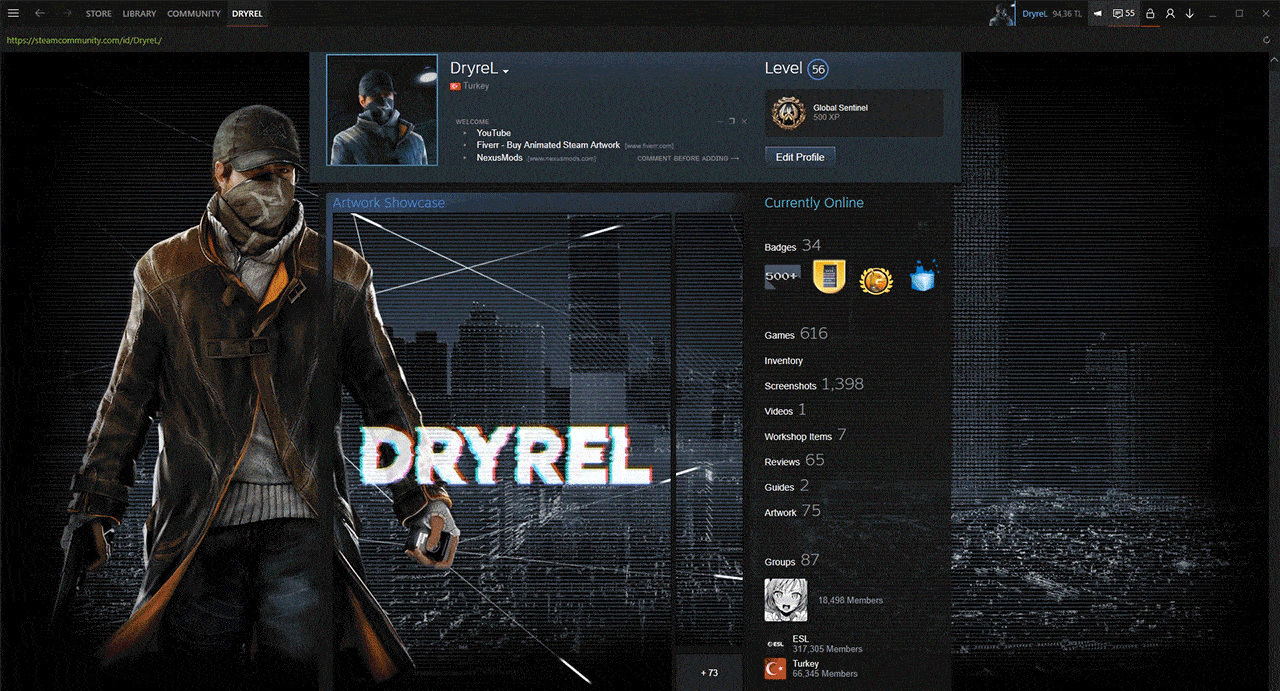
Task: Click the anime group avatar with 18,498 members
Action: [786, 600]
